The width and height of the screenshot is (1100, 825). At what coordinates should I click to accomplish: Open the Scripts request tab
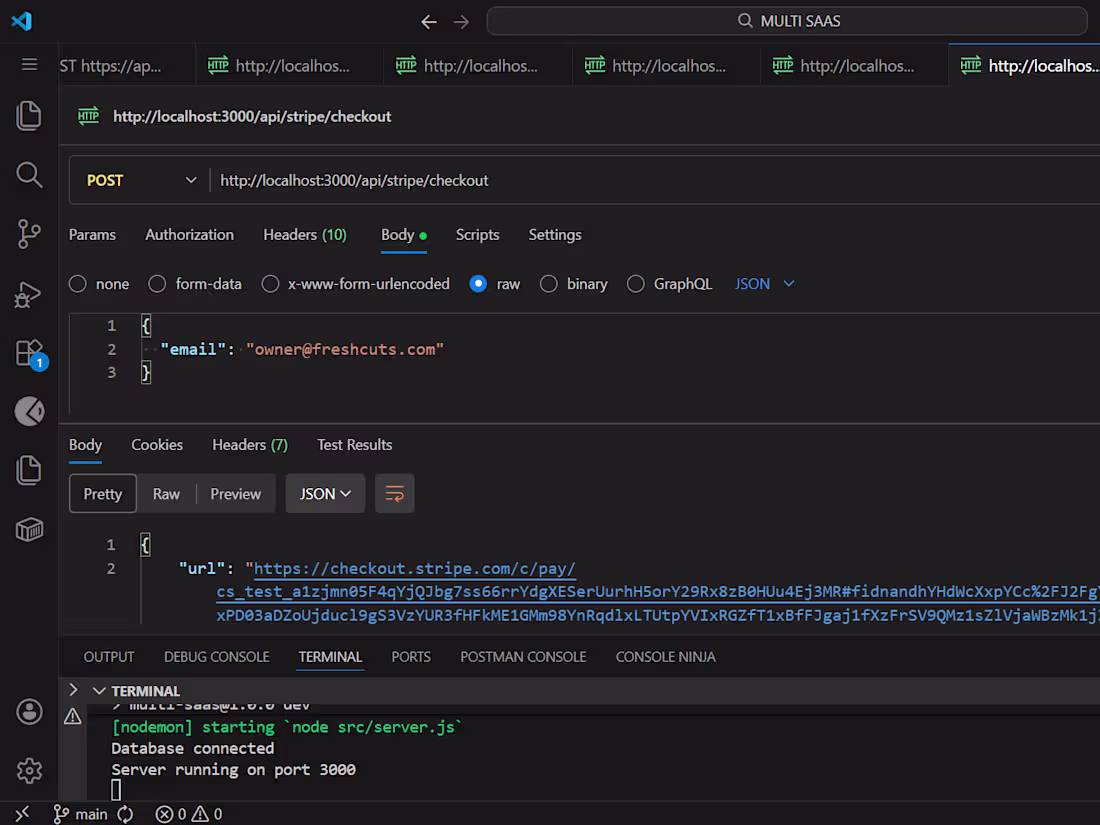pos(477,235)
